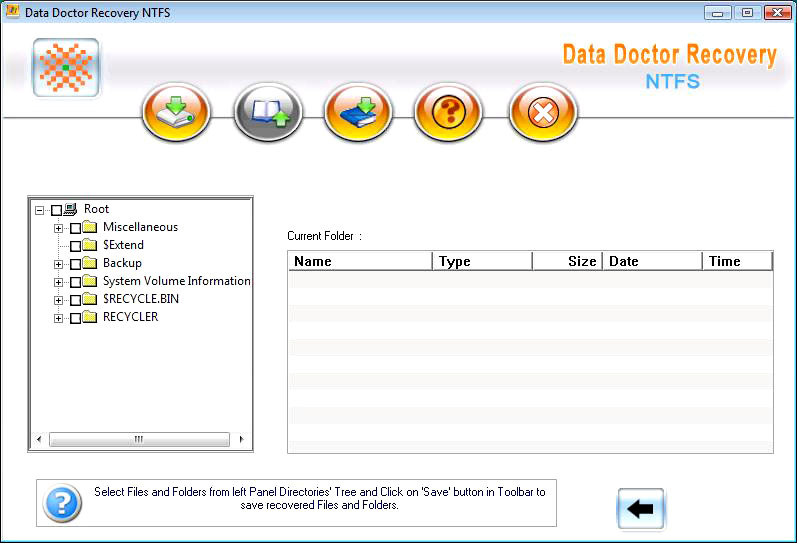This screenshot has height=543, width=797.
Task: Click the Backup folder icon
Action: pyautogui.click(x=90, y=263)
